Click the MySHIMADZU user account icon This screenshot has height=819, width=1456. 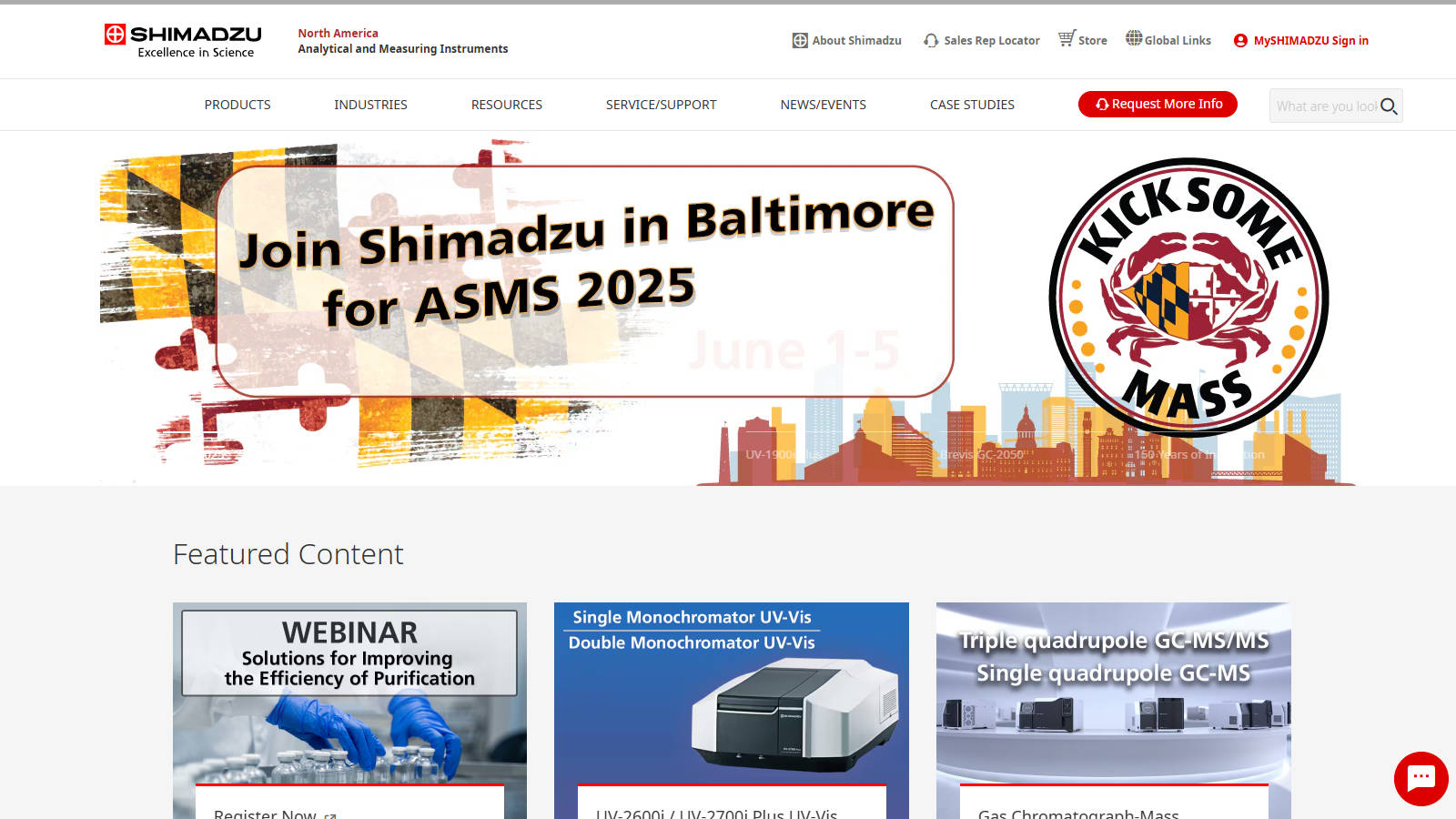tap(1239, 41)
